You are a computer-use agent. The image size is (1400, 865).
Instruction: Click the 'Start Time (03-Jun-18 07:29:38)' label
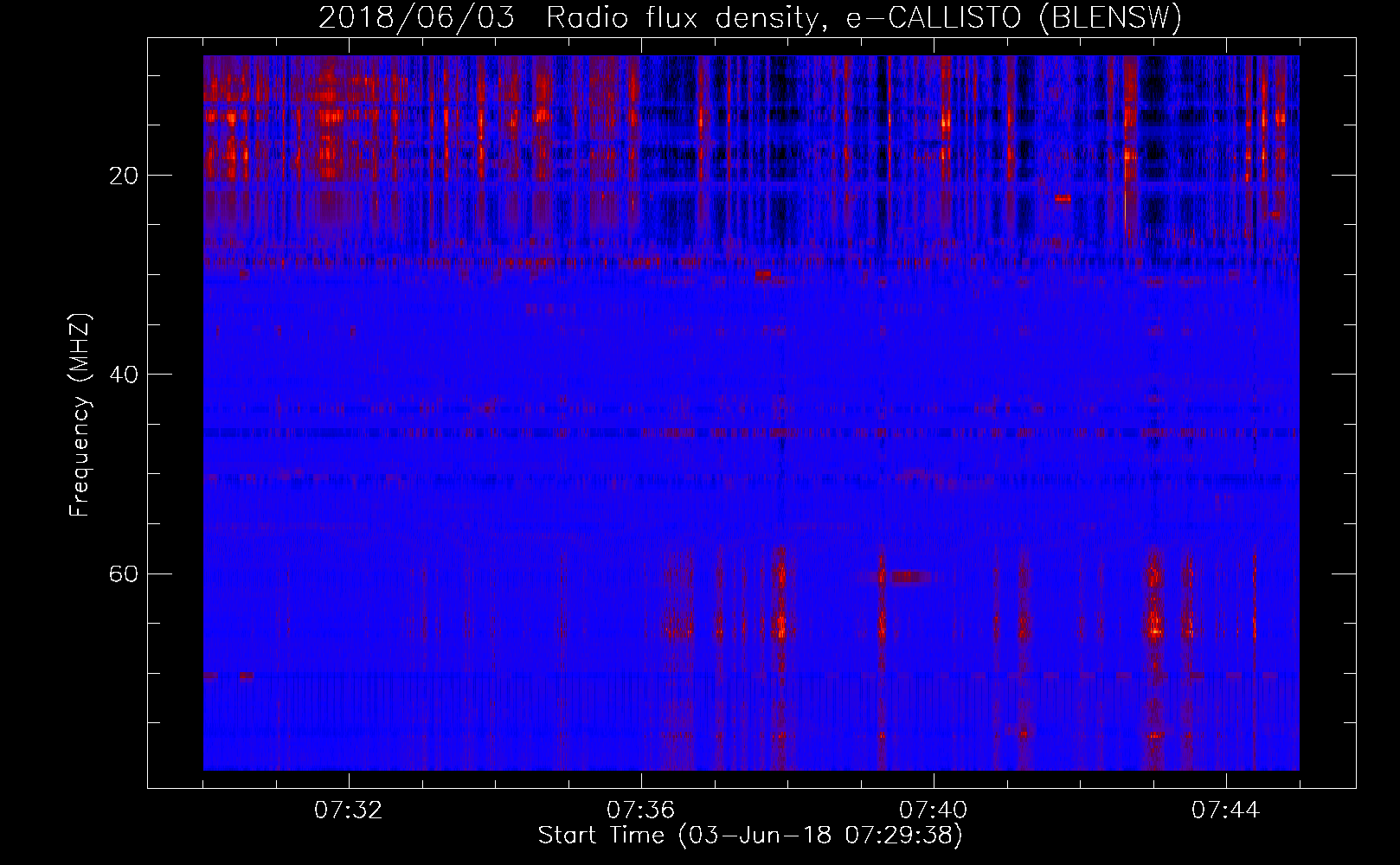coord(750,836)
